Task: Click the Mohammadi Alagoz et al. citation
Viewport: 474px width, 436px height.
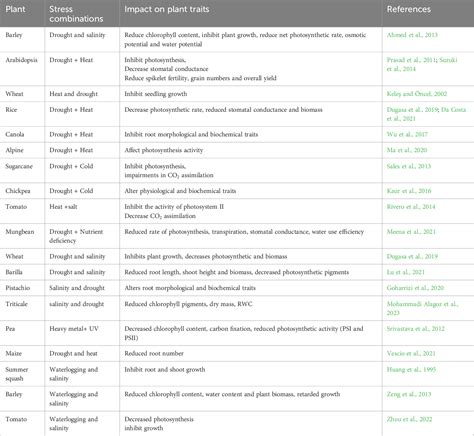Action: pyautogui.click(x=422, y=308)
